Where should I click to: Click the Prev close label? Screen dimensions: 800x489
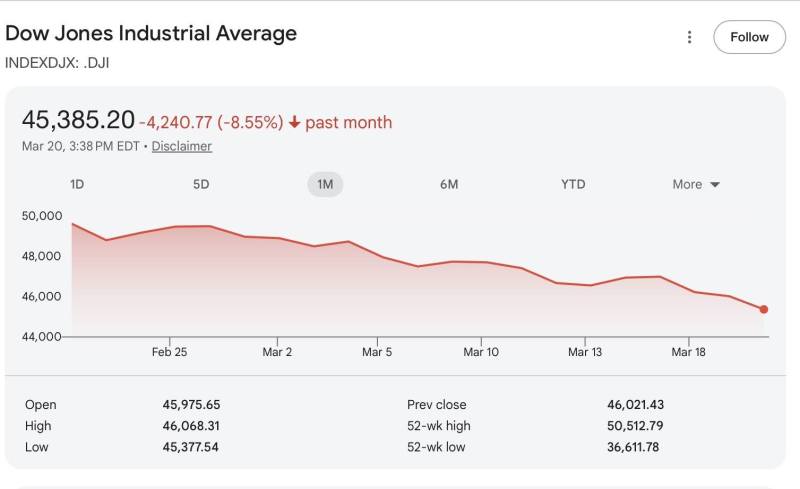[437, 405]
